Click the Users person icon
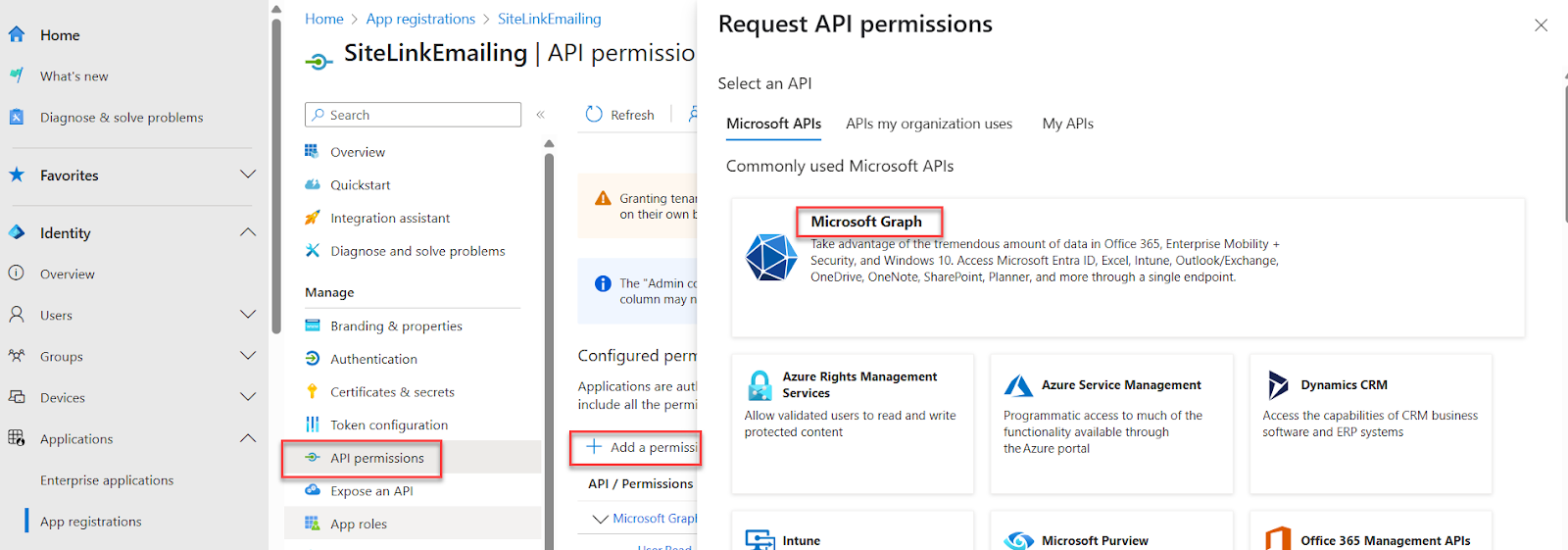Screen dimensions: 1568x550 point(16,315)
